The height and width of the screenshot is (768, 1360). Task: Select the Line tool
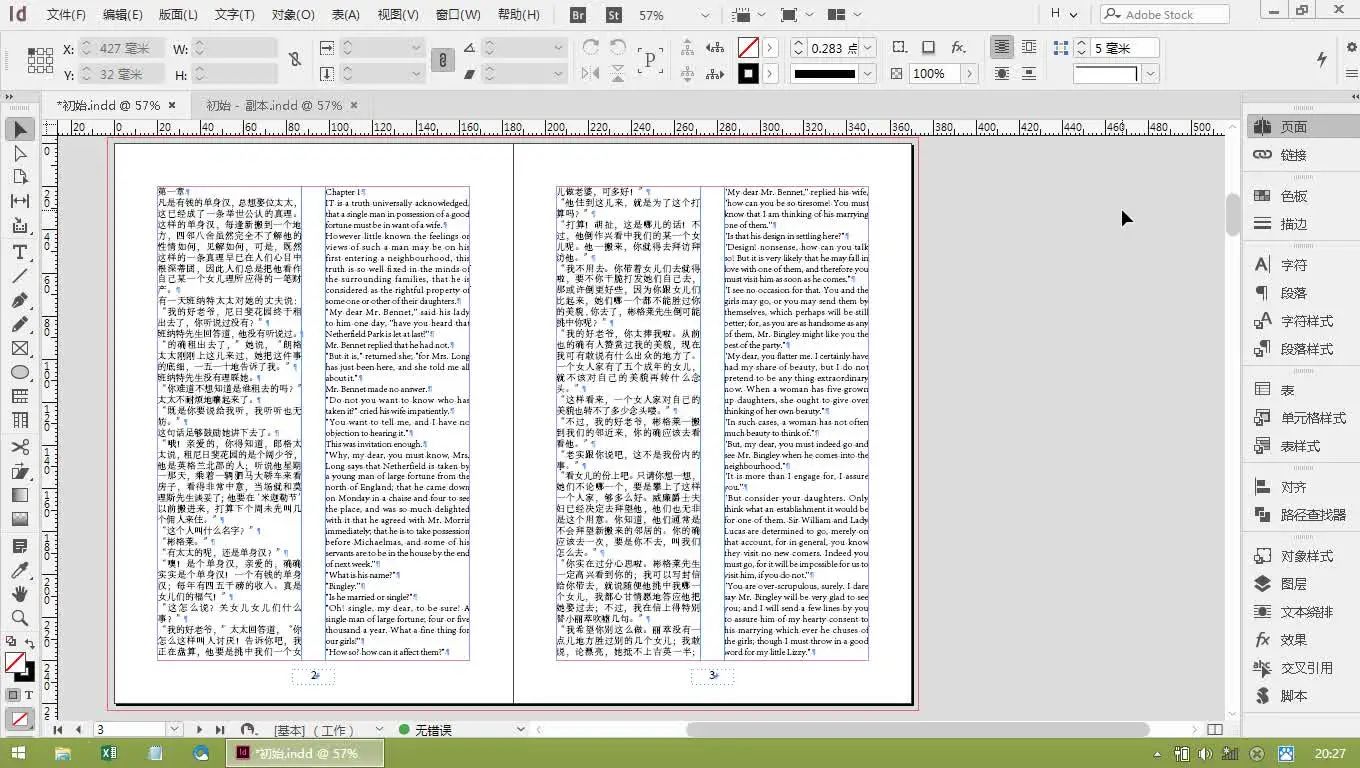pyautogui.click(x=20, y=276)
